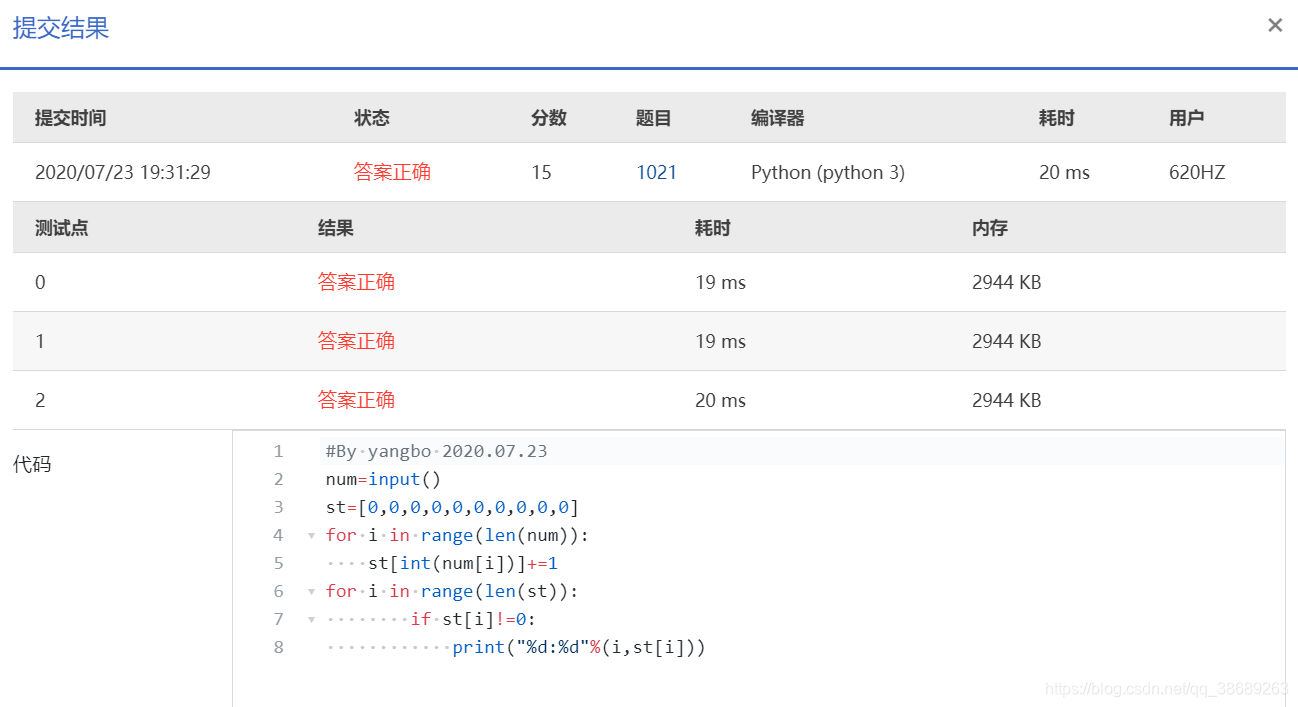Click code line for i in range(len(st)):
1298x707 pixels.
pyautogui.click(x=452, y=591)
